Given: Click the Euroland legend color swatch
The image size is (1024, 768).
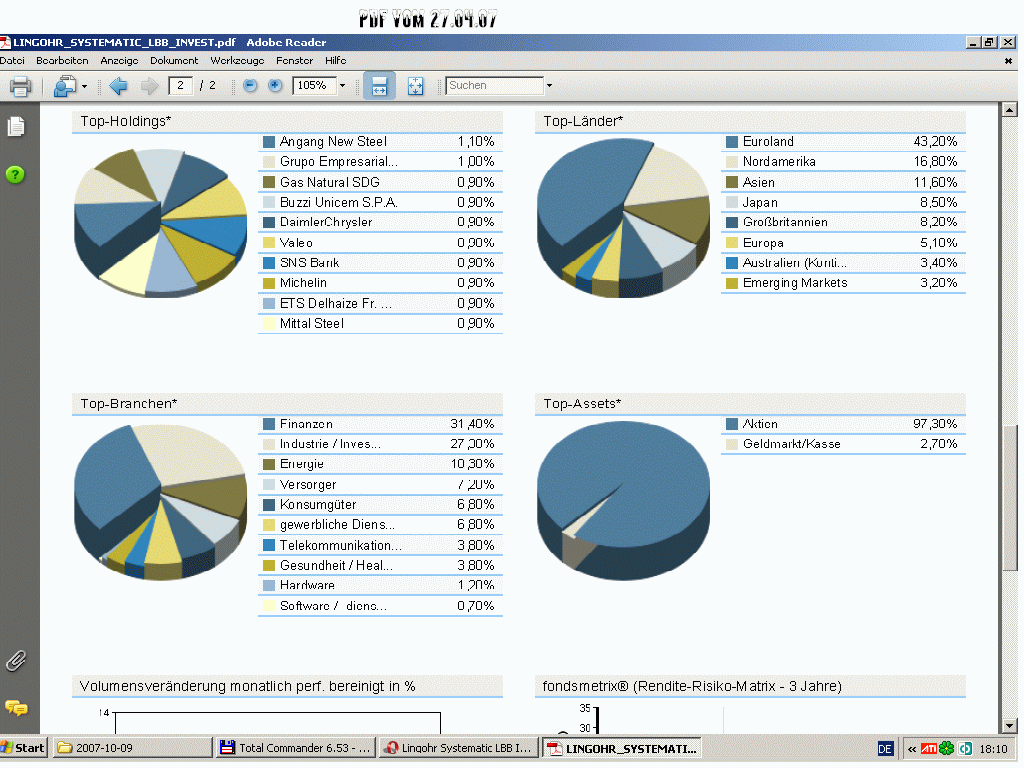Looking at the screenshot, I should point(731,142).
